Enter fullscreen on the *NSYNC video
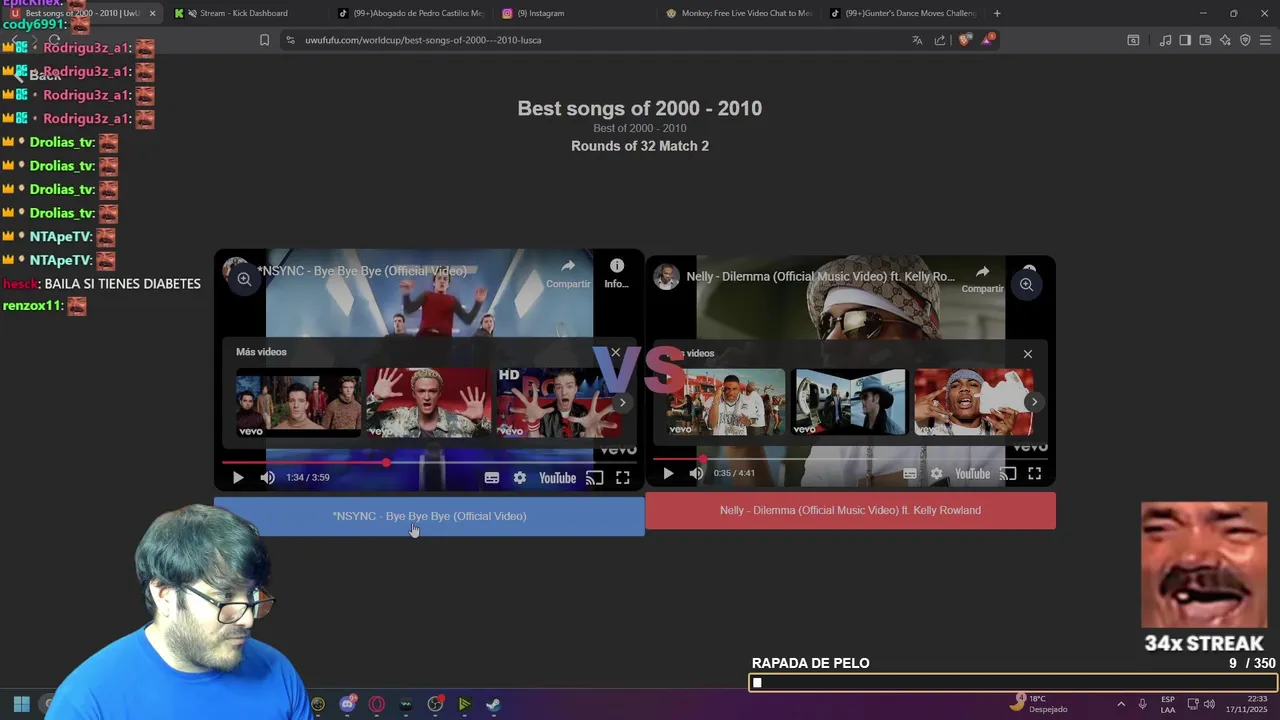Viewport: 1280px width, 720px height. click(622, 478)
